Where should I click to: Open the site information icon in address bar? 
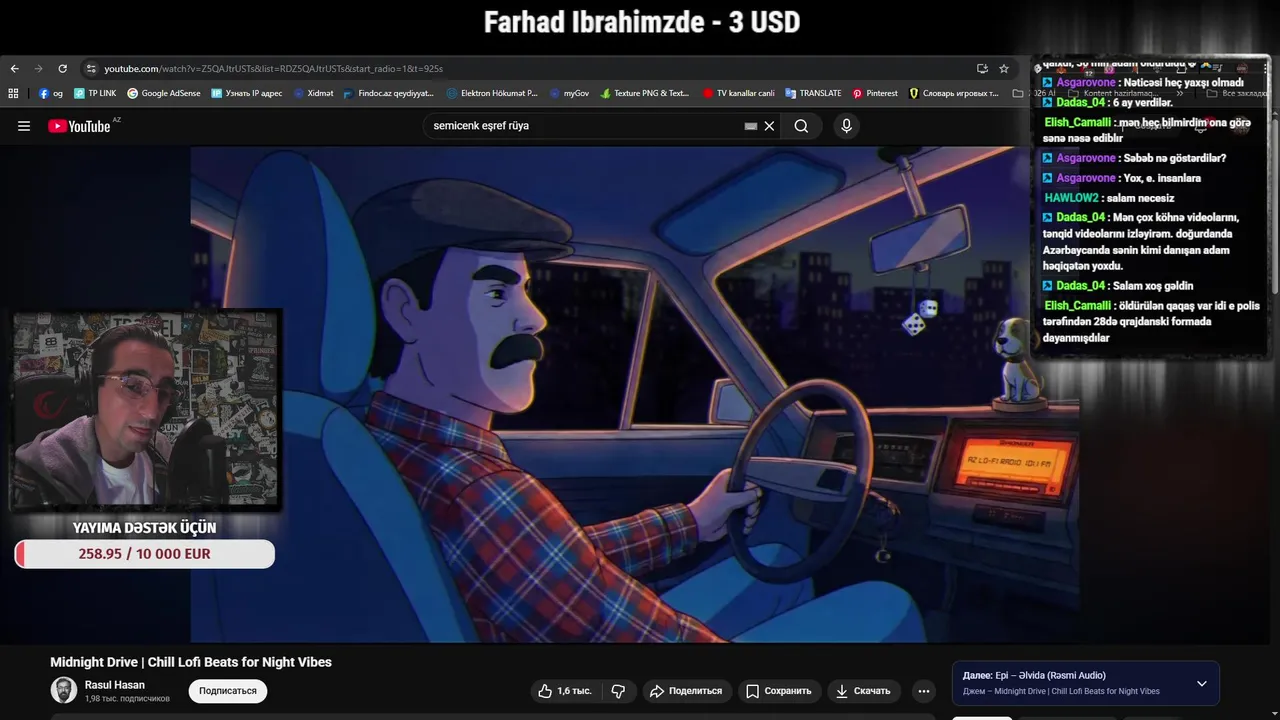(x=91, y=69)
